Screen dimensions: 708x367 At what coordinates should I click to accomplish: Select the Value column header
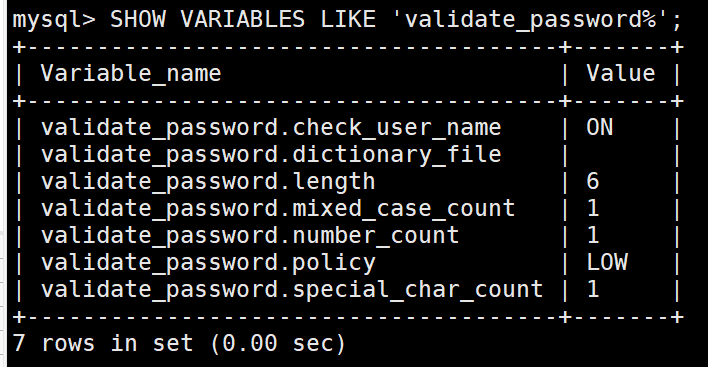(620, 73)
